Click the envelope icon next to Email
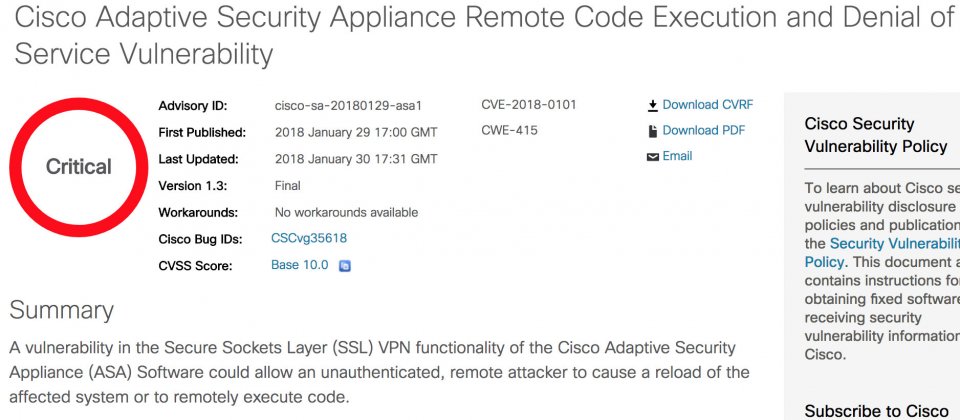960x420 pixels. coord(653,157)
